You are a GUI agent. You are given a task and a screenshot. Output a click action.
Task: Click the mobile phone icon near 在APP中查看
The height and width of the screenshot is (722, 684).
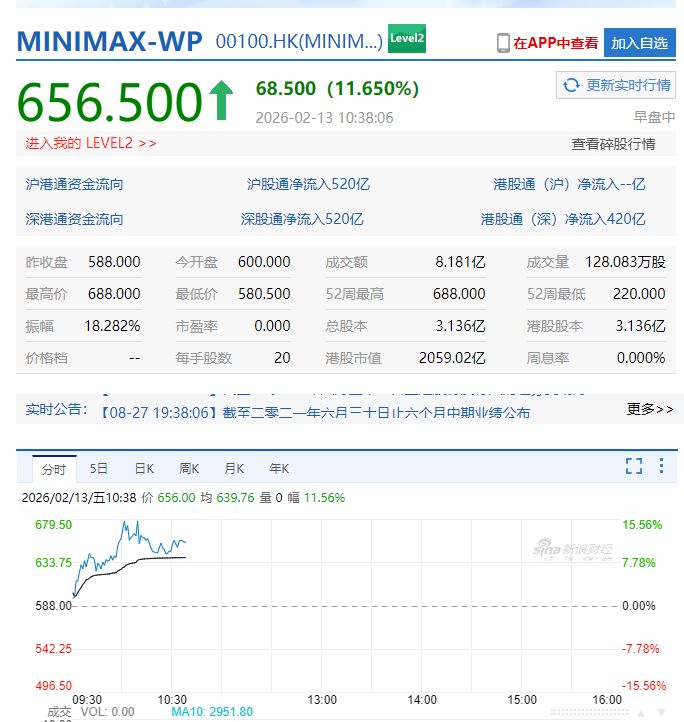point(503,43)
